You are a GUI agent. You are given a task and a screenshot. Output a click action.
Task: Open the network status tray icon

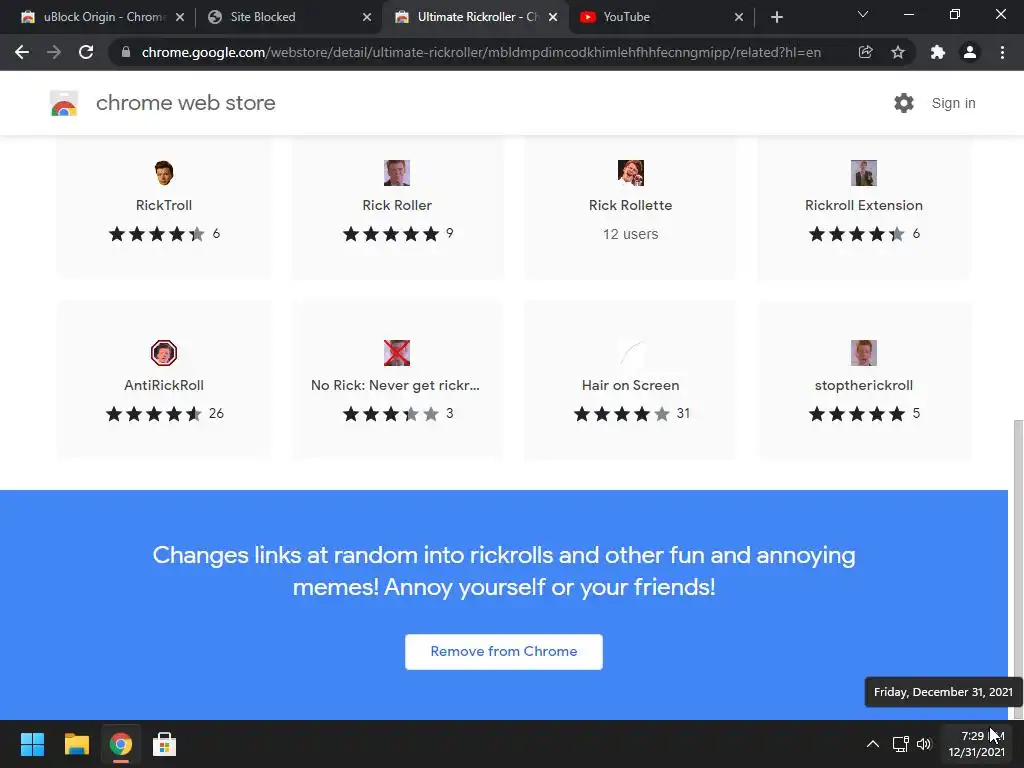click(901, 744)
